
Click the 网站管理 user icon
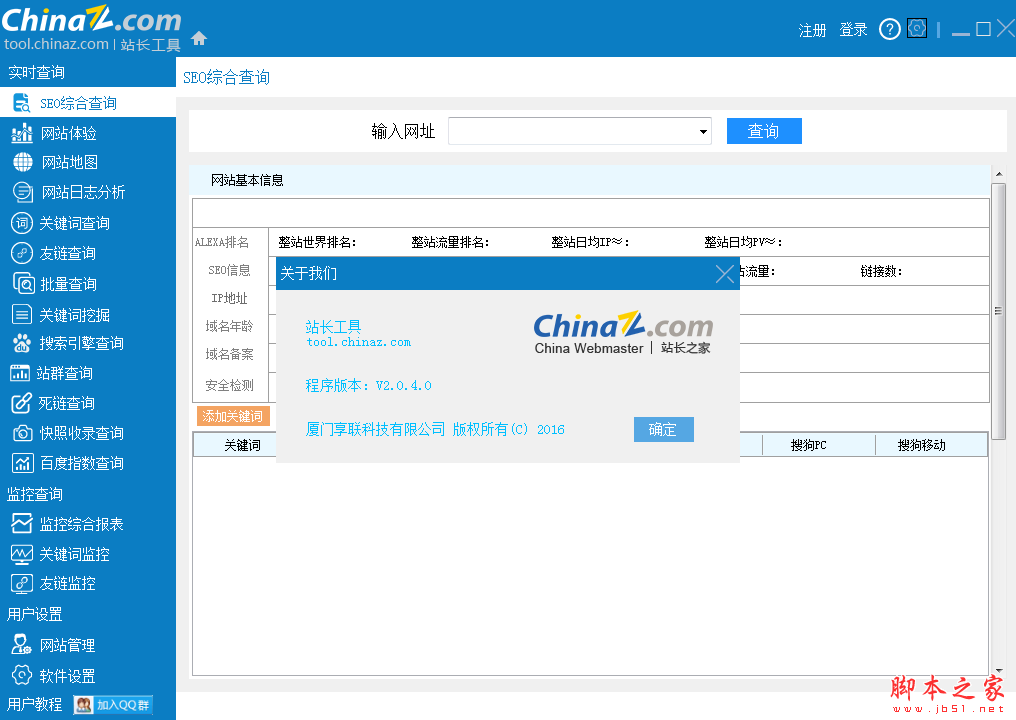point(21,645)
